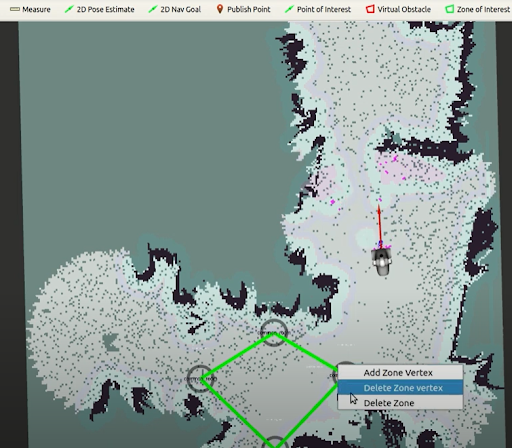The image size is (512, 448).
Task: Click the Point of Interest arrow icon
Action: (x=289, y=9)
